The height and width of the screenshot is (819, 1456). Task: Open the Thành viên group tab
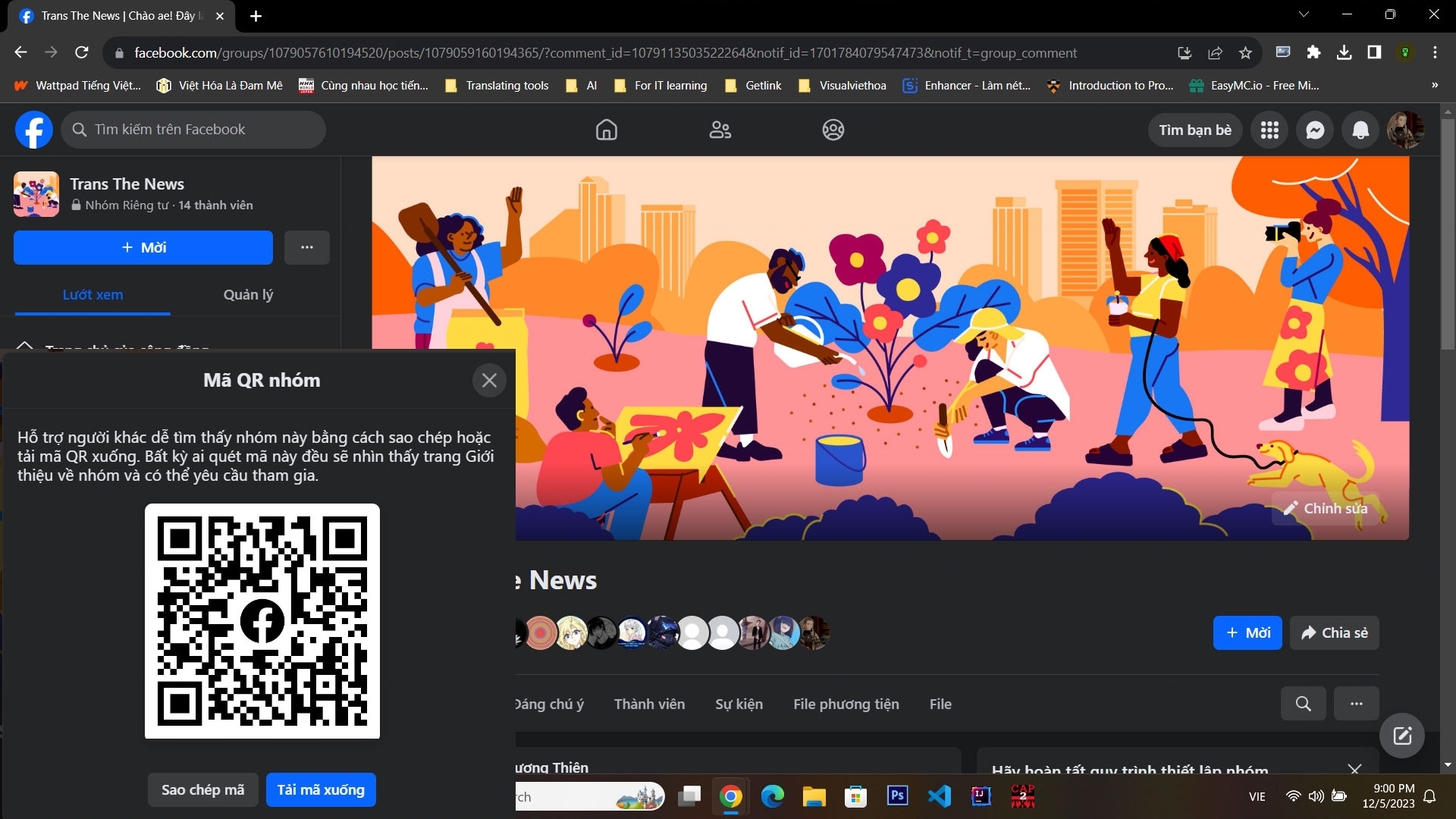(x=649, y=704)
